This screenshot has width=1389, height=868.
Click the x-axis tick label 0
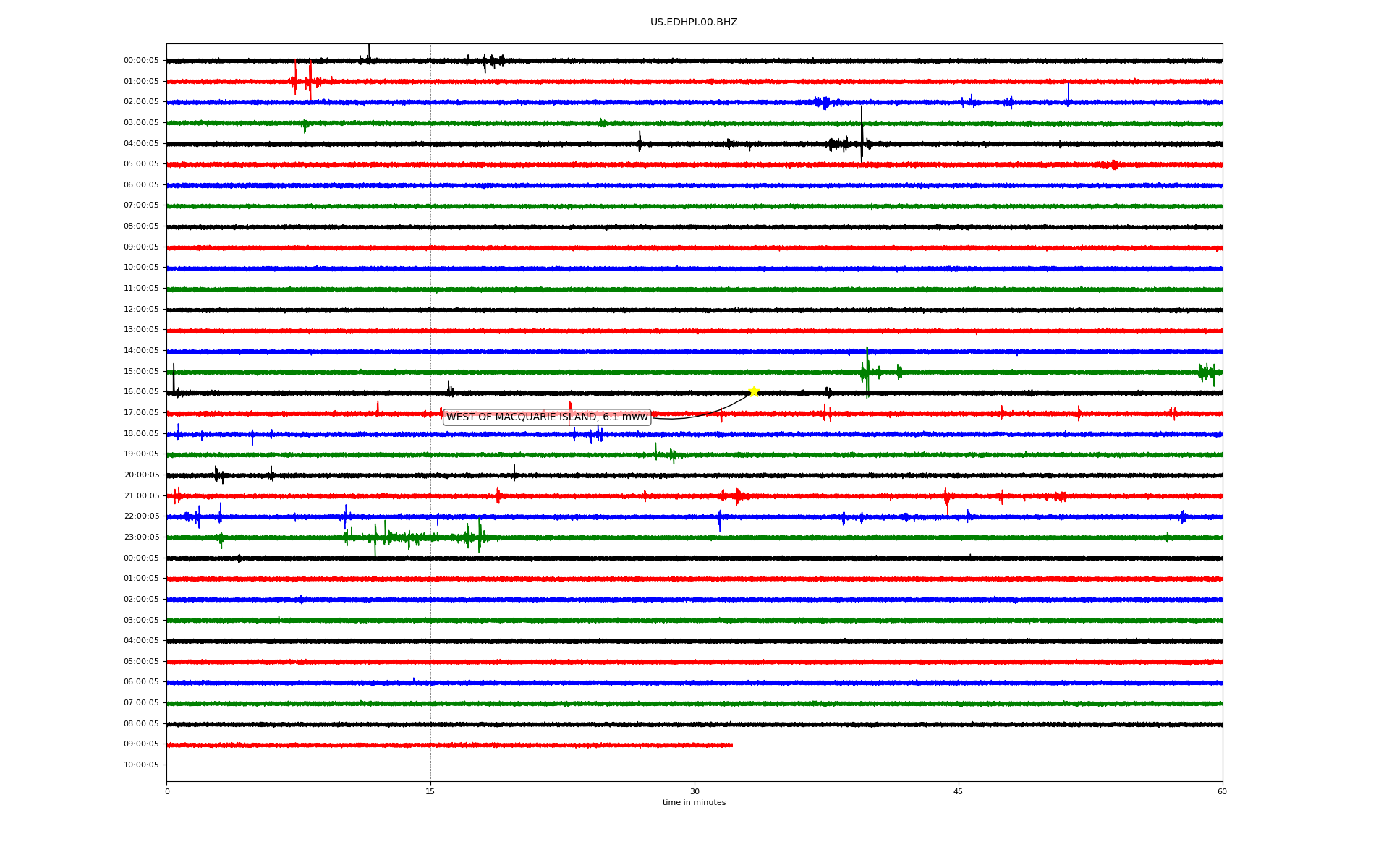(x=167, y=791)
